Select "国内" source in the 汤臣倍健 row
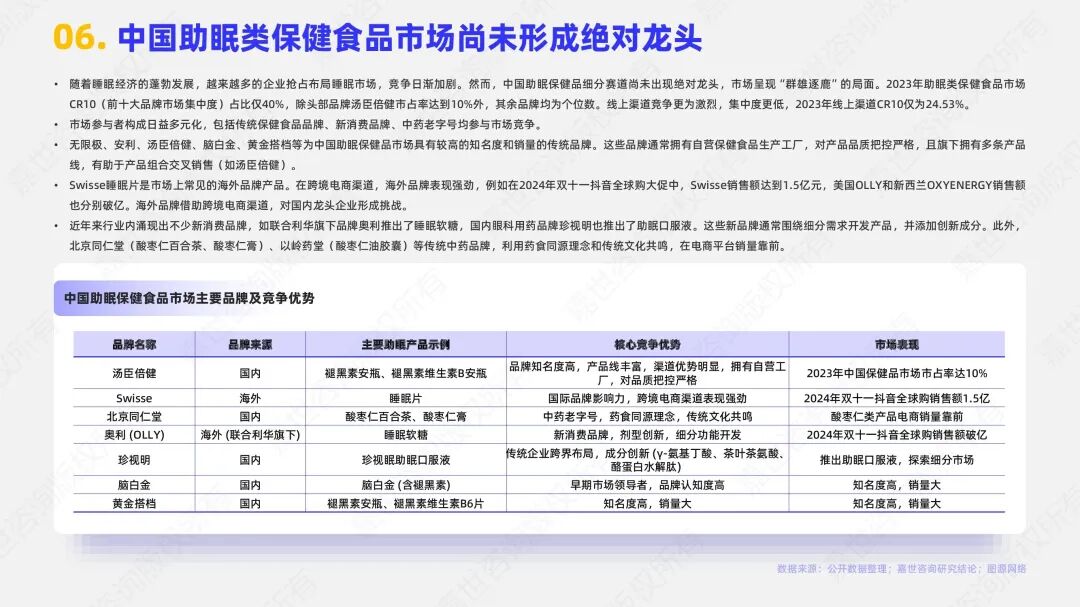1080x607 pixels. click(250, 373)
